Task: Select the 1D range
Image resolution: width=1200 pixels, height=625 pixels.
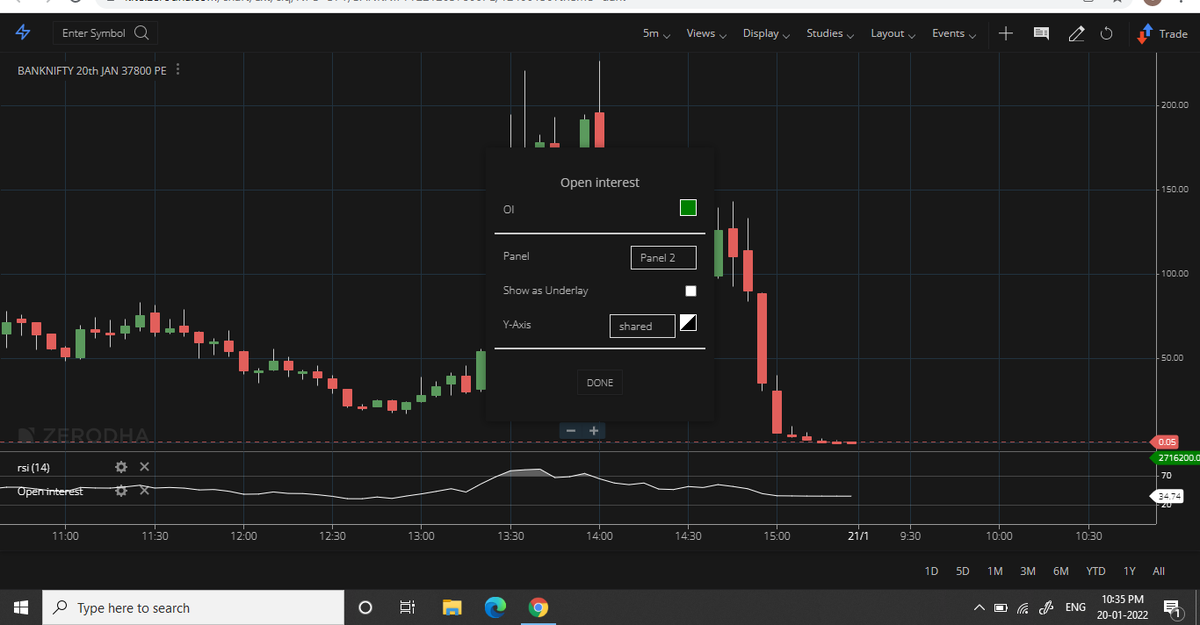Action: click(x=931, y=571)
